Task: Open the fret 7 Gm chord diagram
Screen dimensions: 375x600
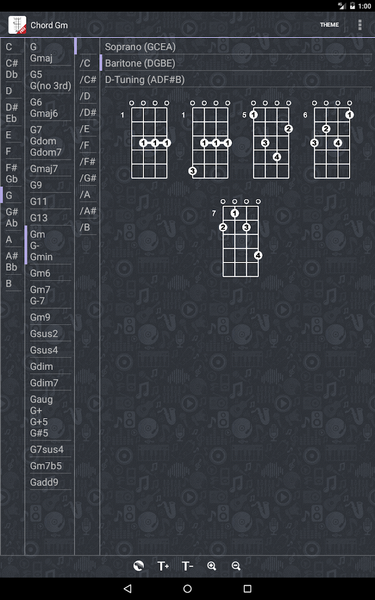Action: pos(238,238)
